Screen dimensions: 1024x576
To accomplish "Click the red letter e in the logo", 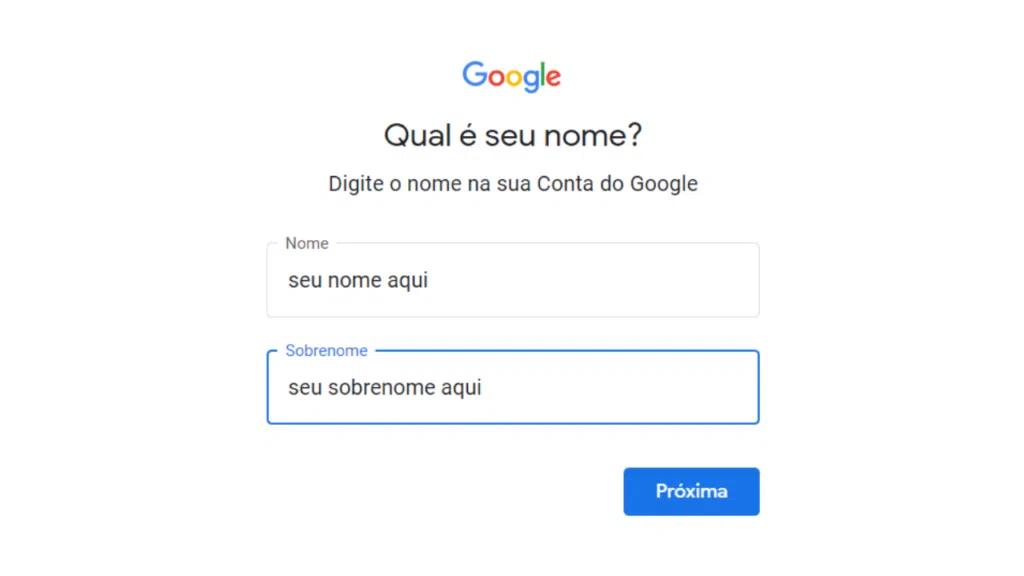I will tap(553, 79).
